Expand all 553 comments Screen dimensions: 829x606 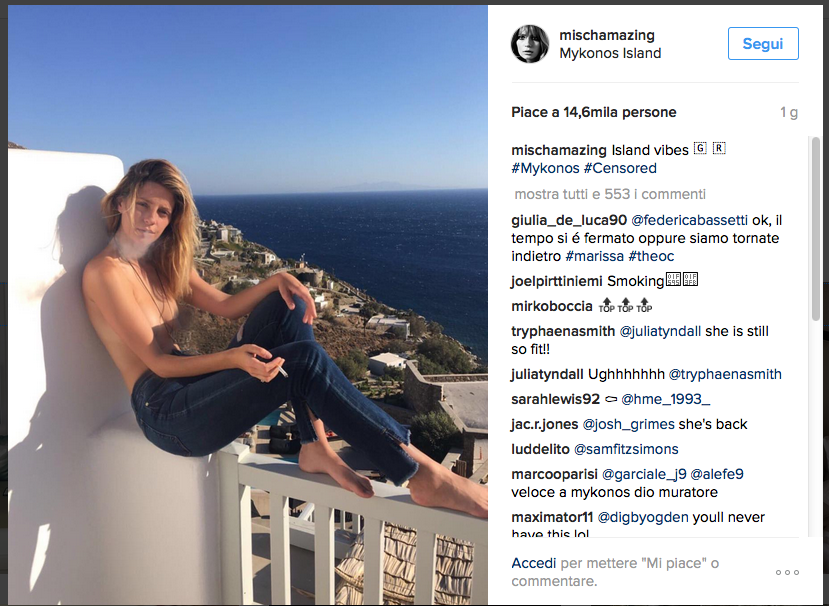(x=610, y=194)
